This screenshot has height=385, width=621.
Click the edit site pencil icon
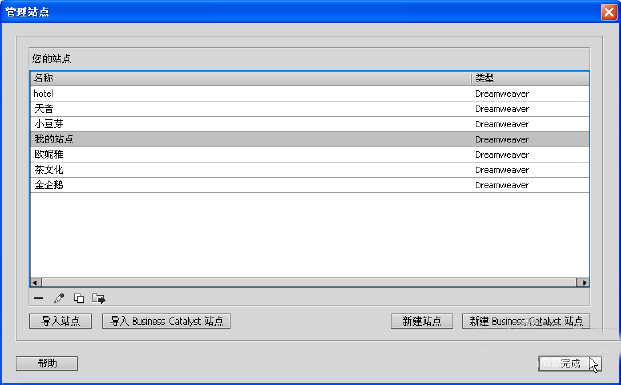coord(59,298)
